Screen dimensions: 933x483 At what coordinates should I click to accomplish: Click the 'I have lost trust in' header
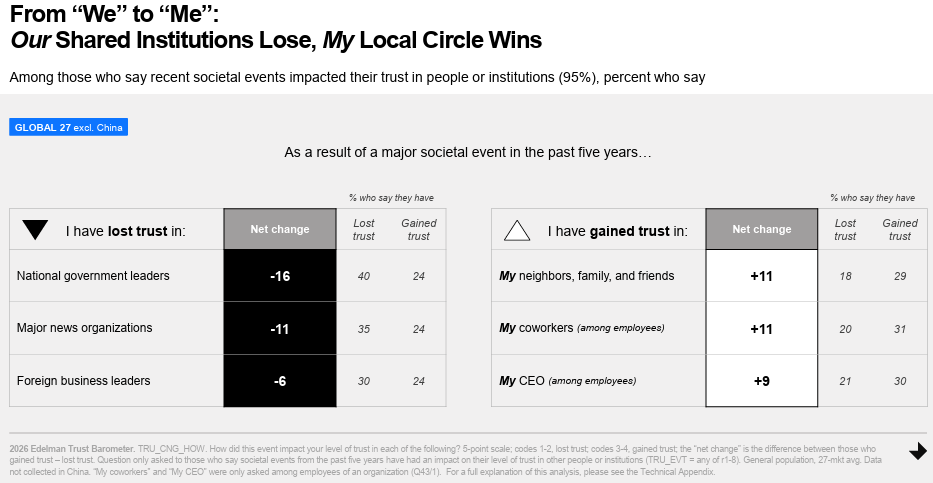click(x=126, y=231)
